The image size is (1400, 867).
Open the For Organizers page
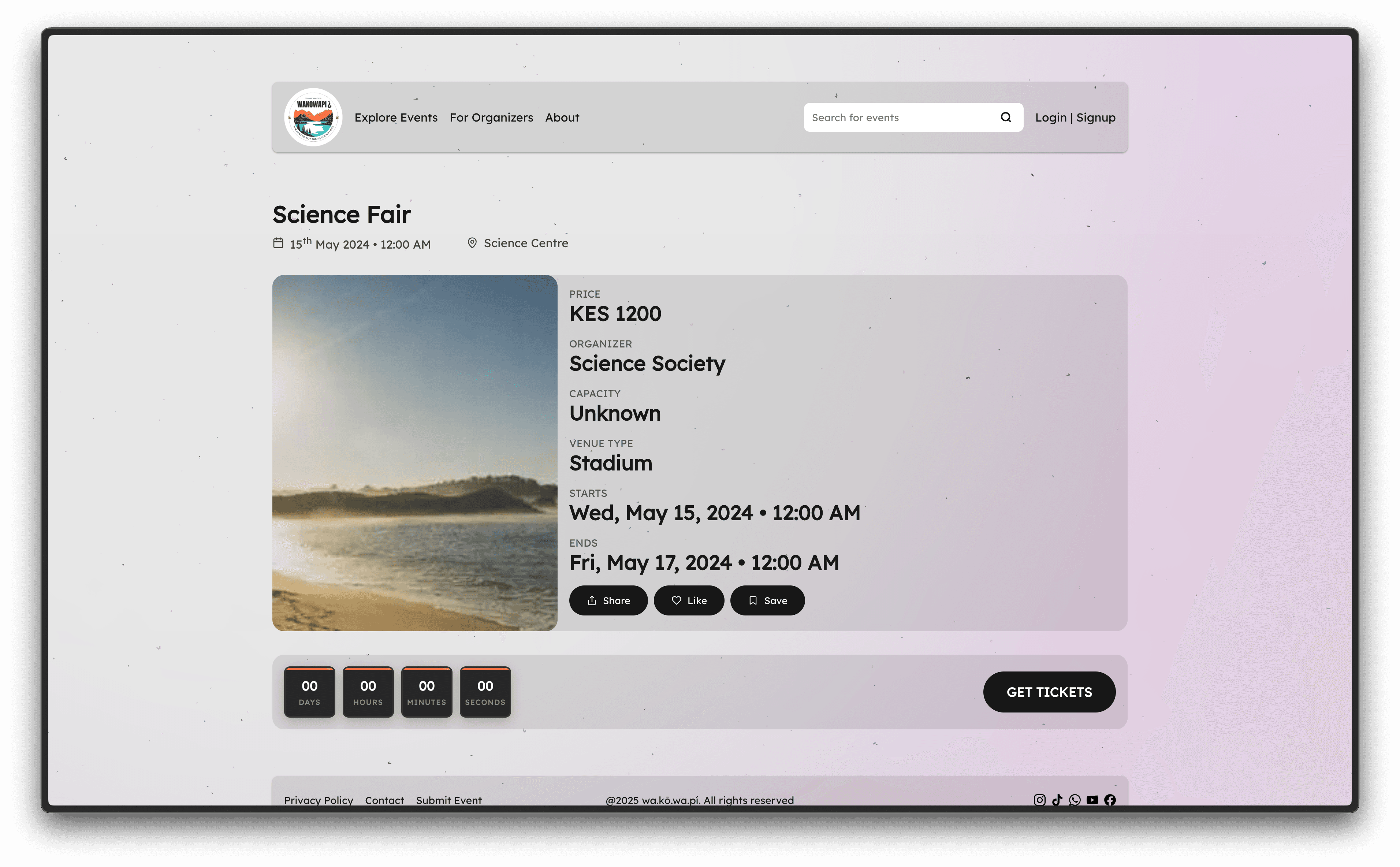tap(491, 118)
